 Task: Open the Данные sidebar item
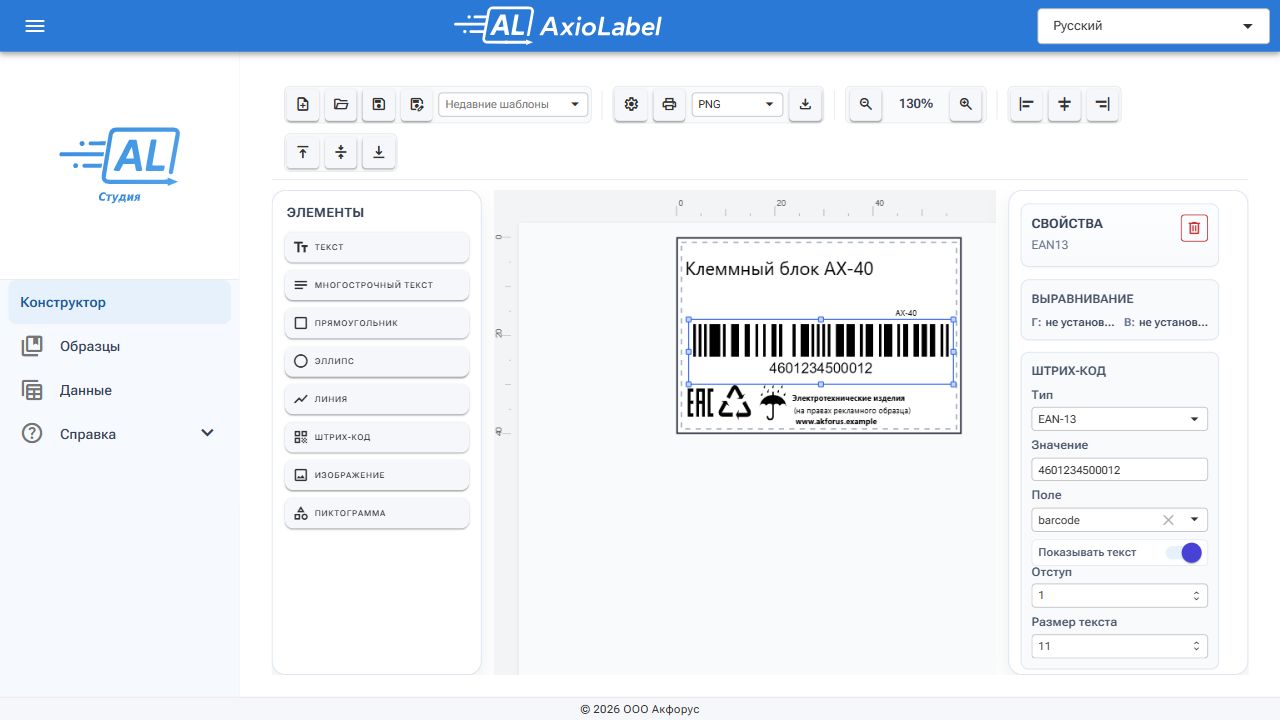point(119,390)
